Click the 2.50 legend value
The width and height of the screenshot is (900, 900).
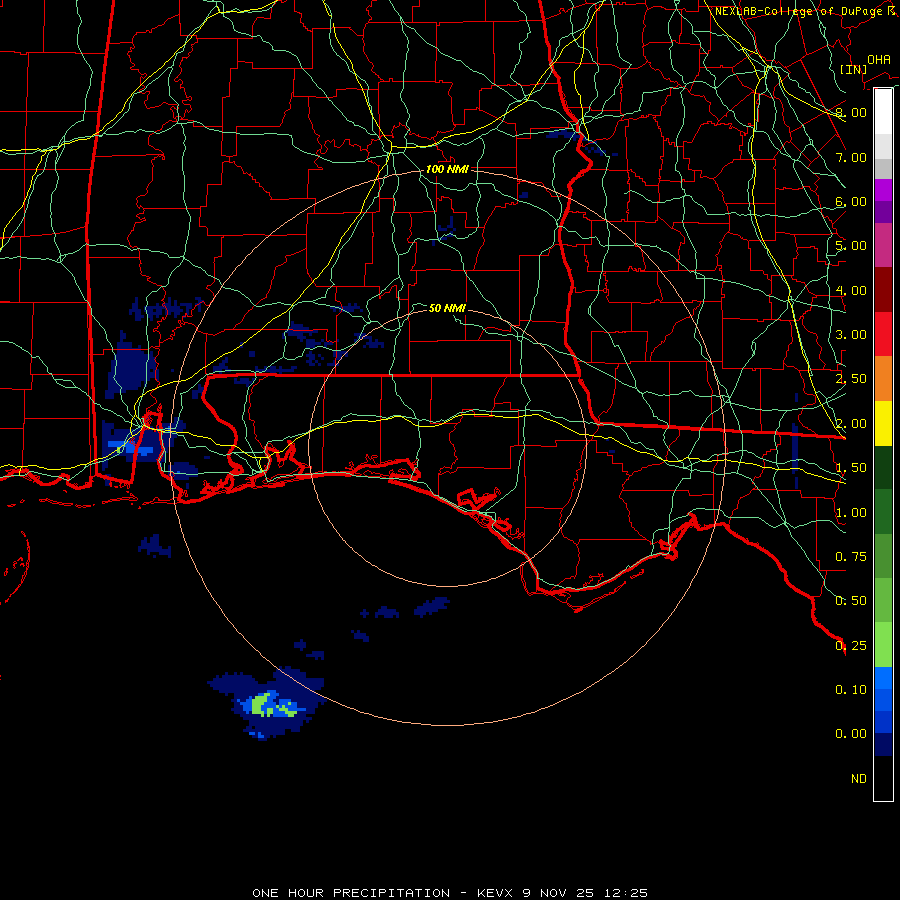851,379
